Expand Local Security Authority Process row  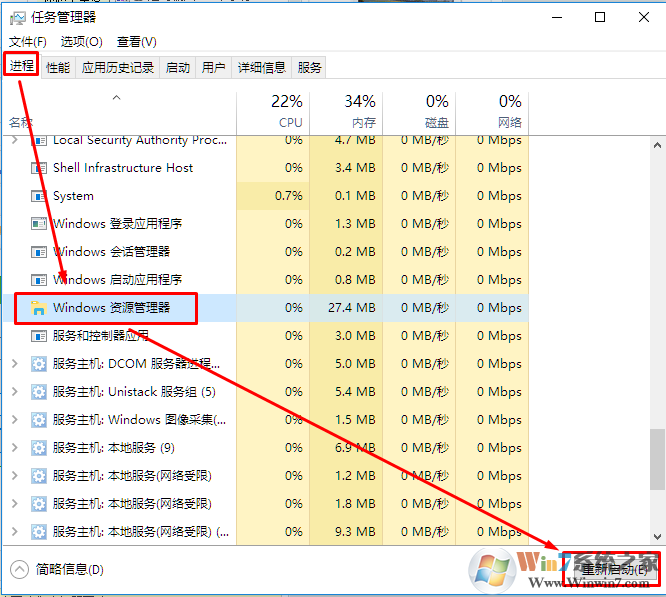coord(15,140)
